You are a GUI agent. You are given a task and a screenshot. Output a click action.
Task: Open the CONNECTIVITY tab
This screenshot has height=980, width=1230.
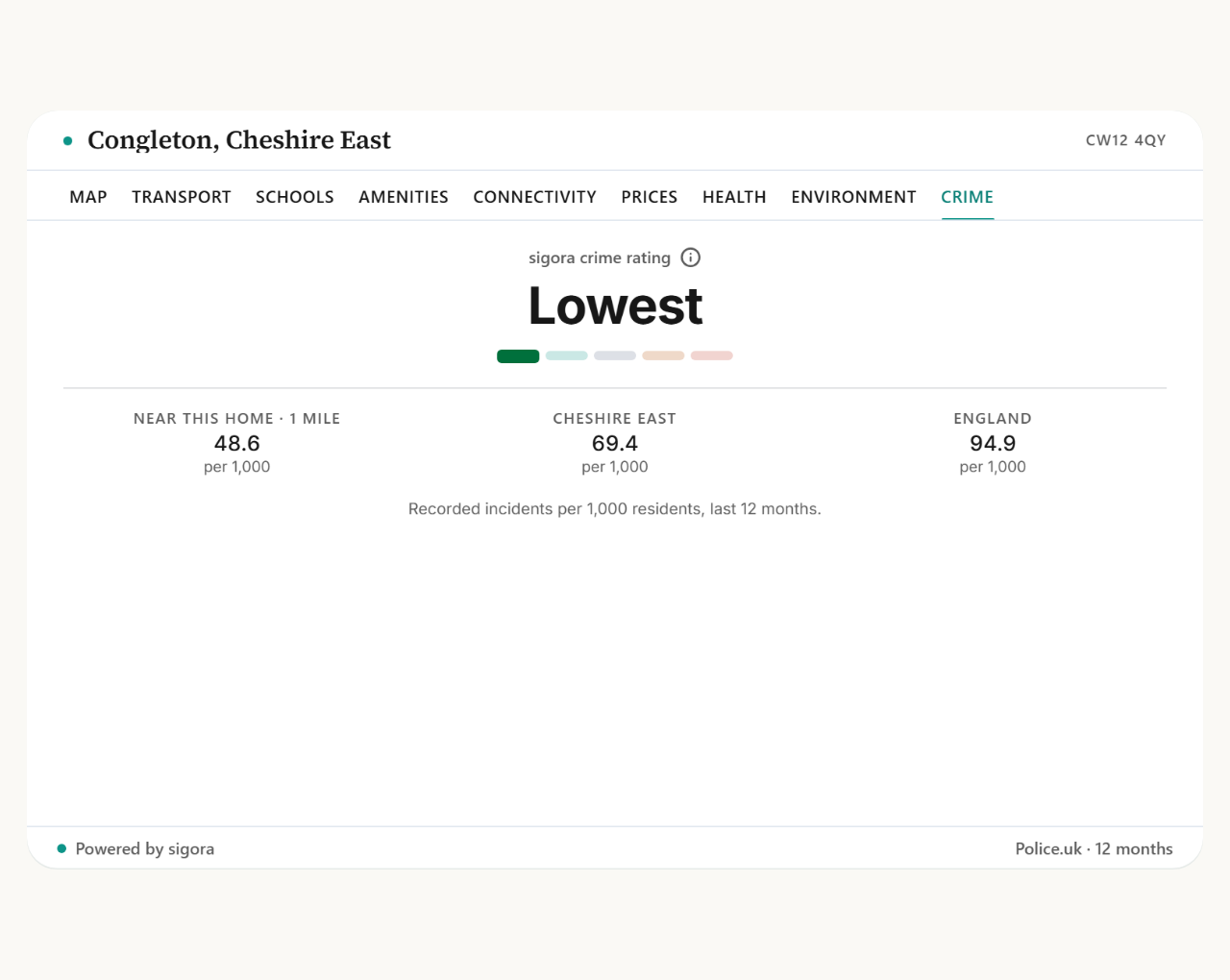[535, 197]
